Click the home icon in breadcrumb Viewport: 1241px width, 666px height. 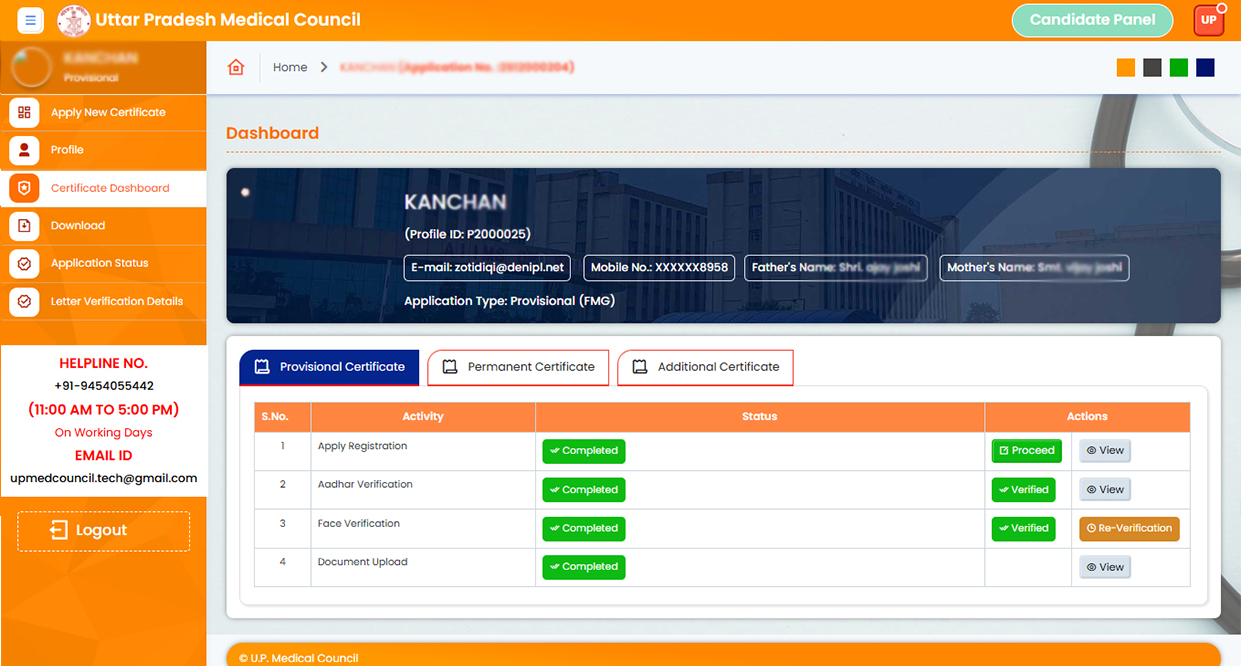(236, 67)
